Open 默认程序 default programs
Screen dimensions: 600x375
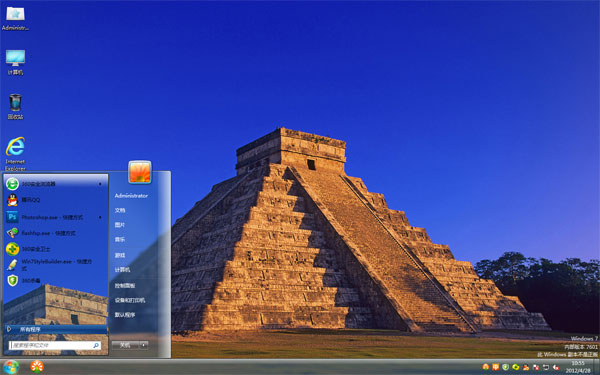point(125,315)
